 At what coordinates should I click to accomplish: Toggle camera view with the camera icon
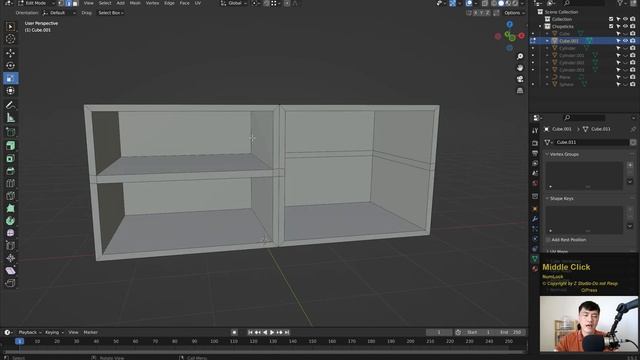point(520,79)
